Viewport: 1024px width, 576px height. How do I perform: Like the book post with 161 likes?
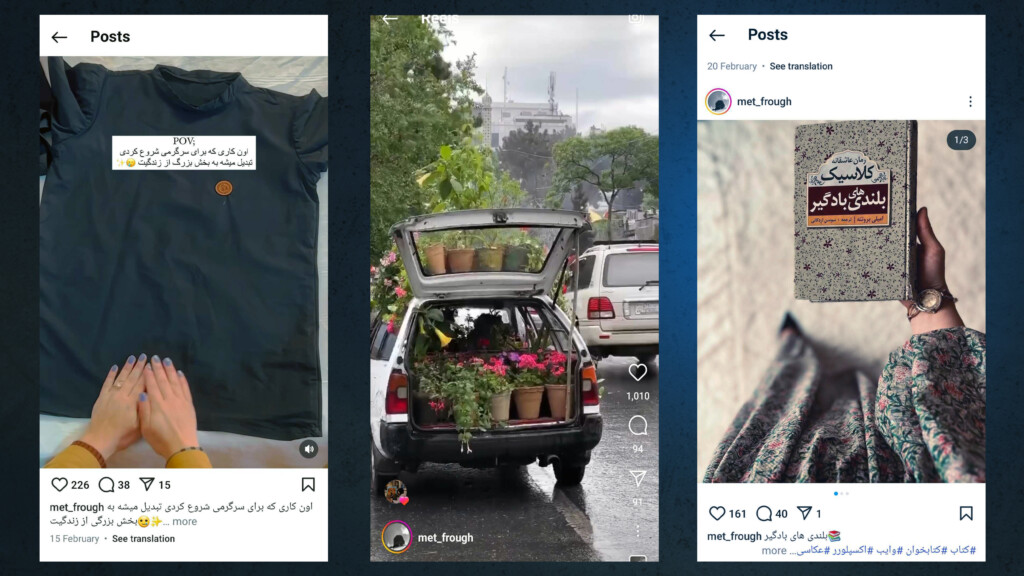[x=717, y=513]
